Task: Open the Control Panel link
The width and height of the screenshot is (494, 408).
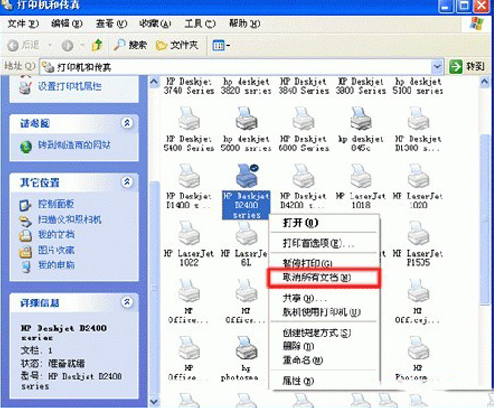Action: click(x=56, y=204)
